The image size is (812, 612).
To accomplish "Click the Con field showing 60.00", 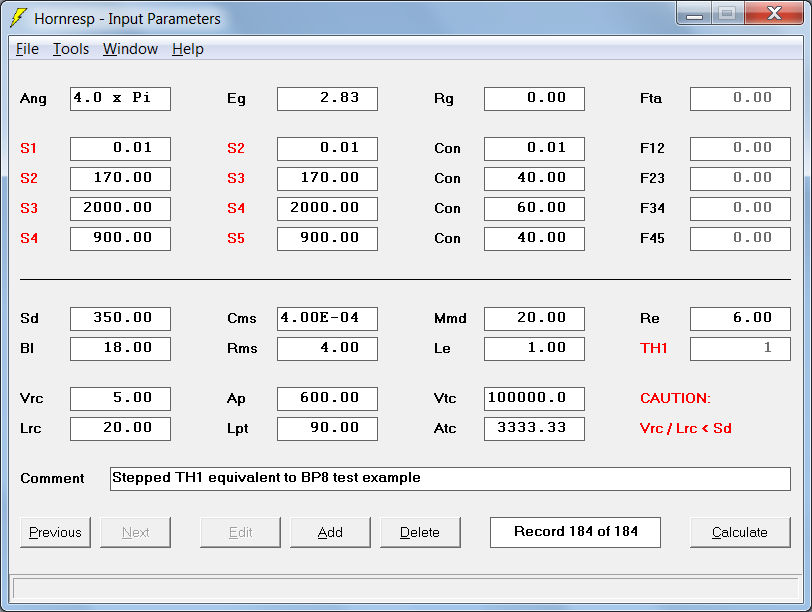I will pyautogui.click(x=534, y=209).
